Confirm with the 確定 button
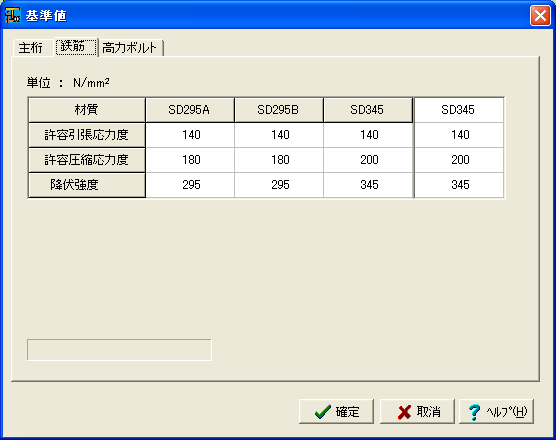This screenshot has width=556, height=440. click(x=336, y=412)
